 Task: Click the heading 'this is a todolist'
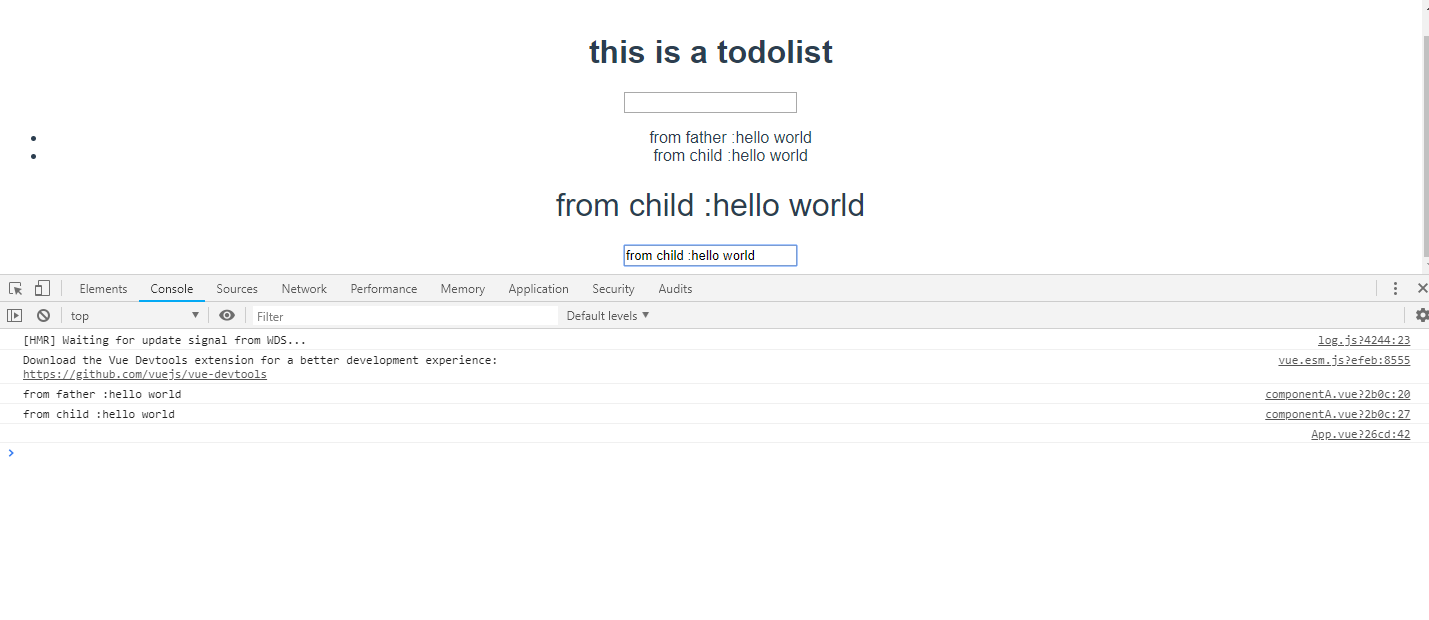point(711,52)
